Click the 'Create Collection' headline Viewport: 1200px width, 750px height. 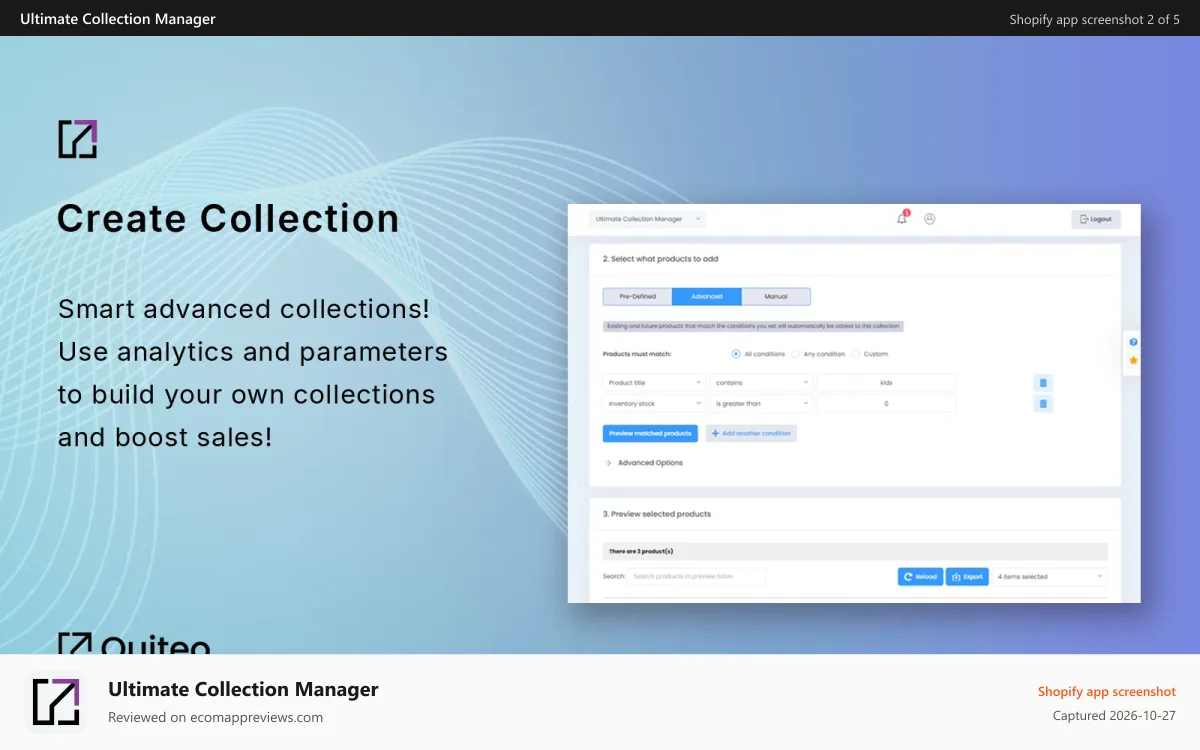pos(228,218)
